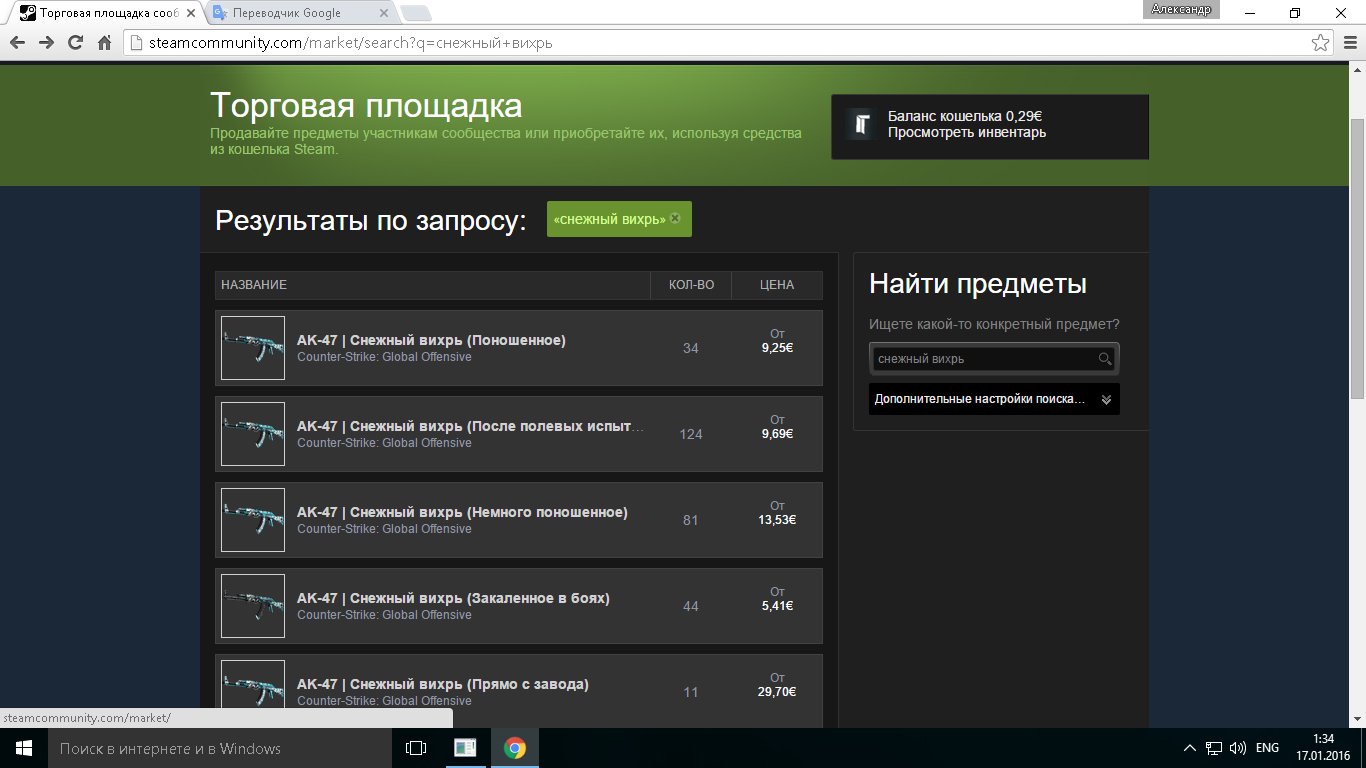Open a new browser tab
1366x768 pixels.
[416, 13]
